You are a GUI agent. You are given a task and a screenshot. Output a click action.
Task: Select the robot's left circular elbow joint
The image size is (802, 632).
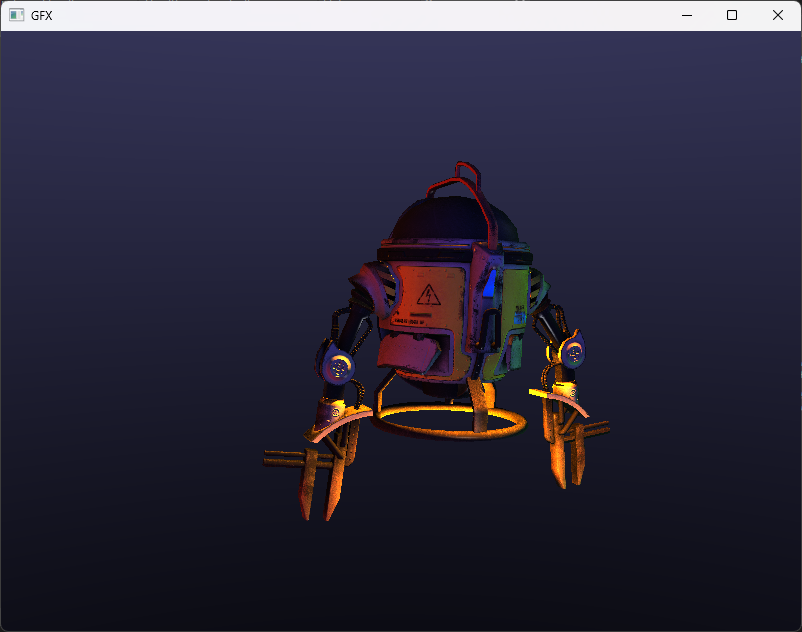(x=338, y=367)
